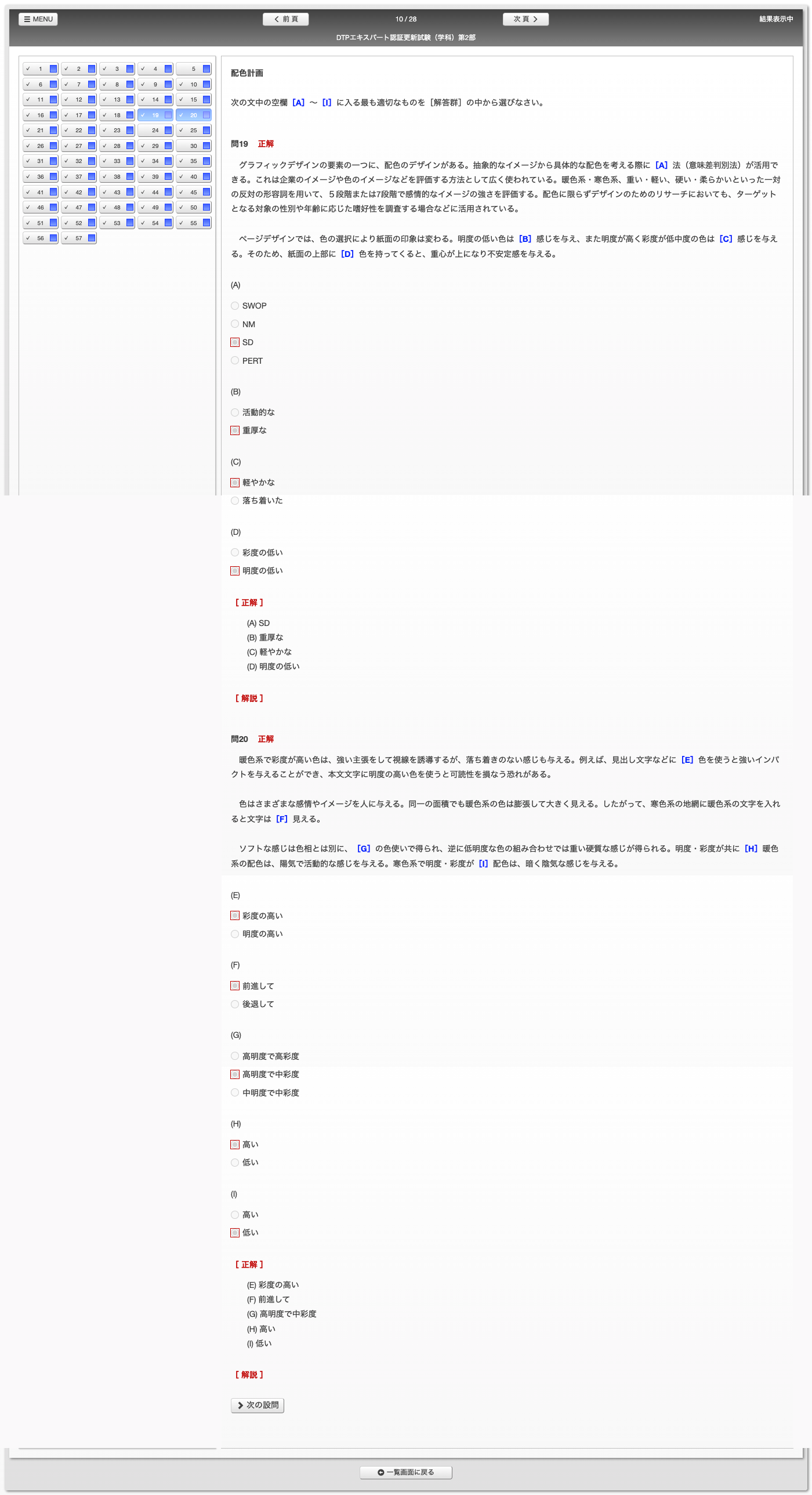Open question 46 from the navigator
812x1495 pixels.
(x=36, y=207)
